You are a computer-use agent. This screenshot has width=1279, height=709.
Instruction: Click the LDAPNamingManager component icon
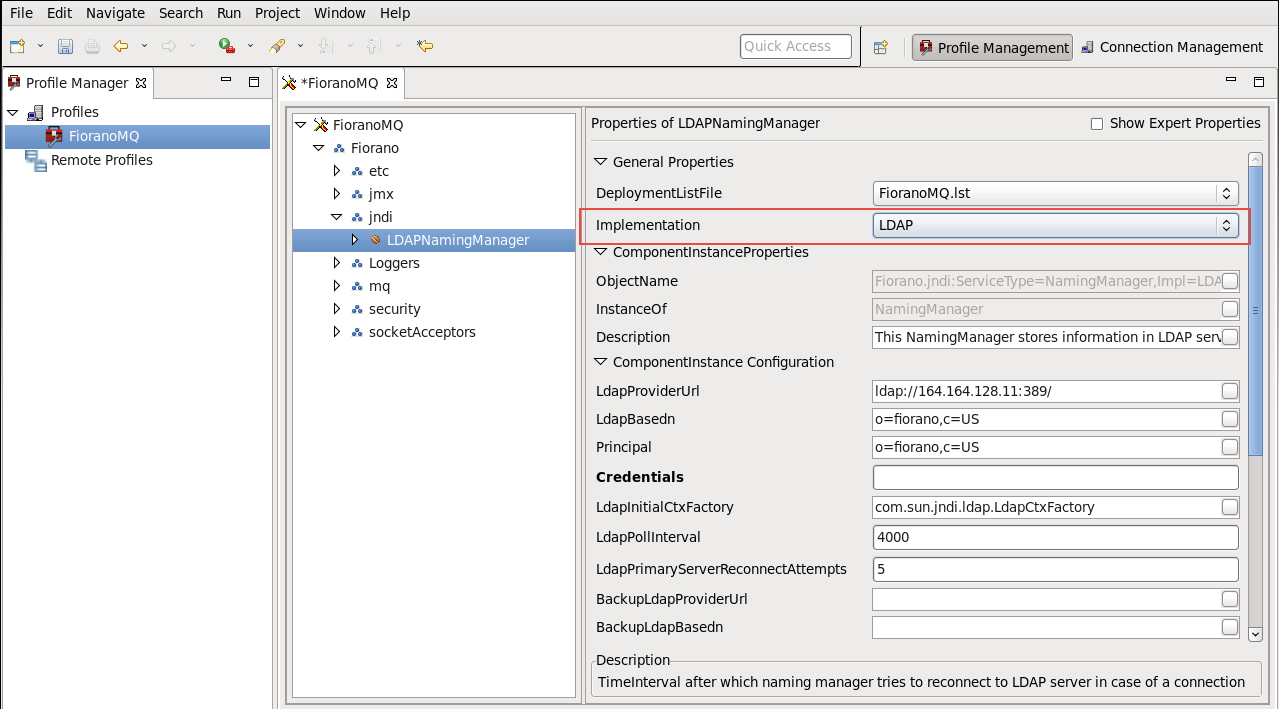pos(375,240)
